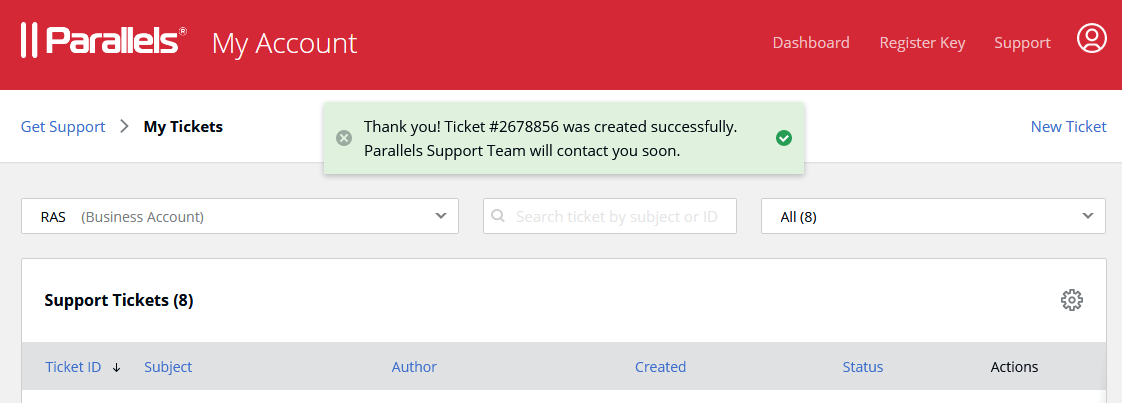1122x403 pixels.
Task: Click the Parallels logo
Action: 104,40
